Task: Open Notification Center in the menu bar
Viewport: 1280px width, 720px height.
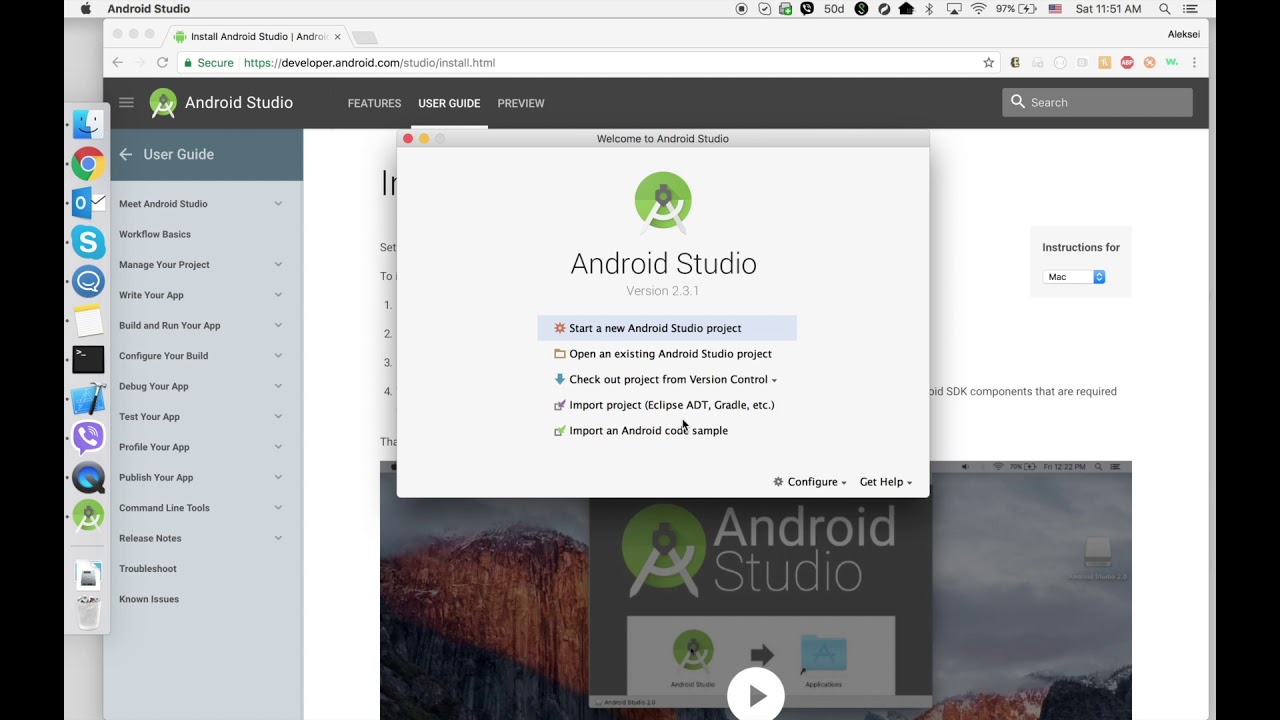Action: coord(1190,9)
